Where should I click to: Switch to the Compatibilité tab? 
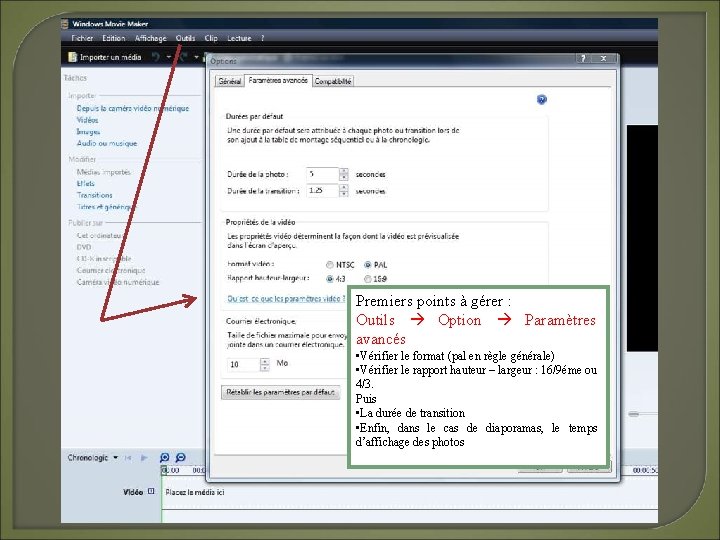click(x=333, y=81)
